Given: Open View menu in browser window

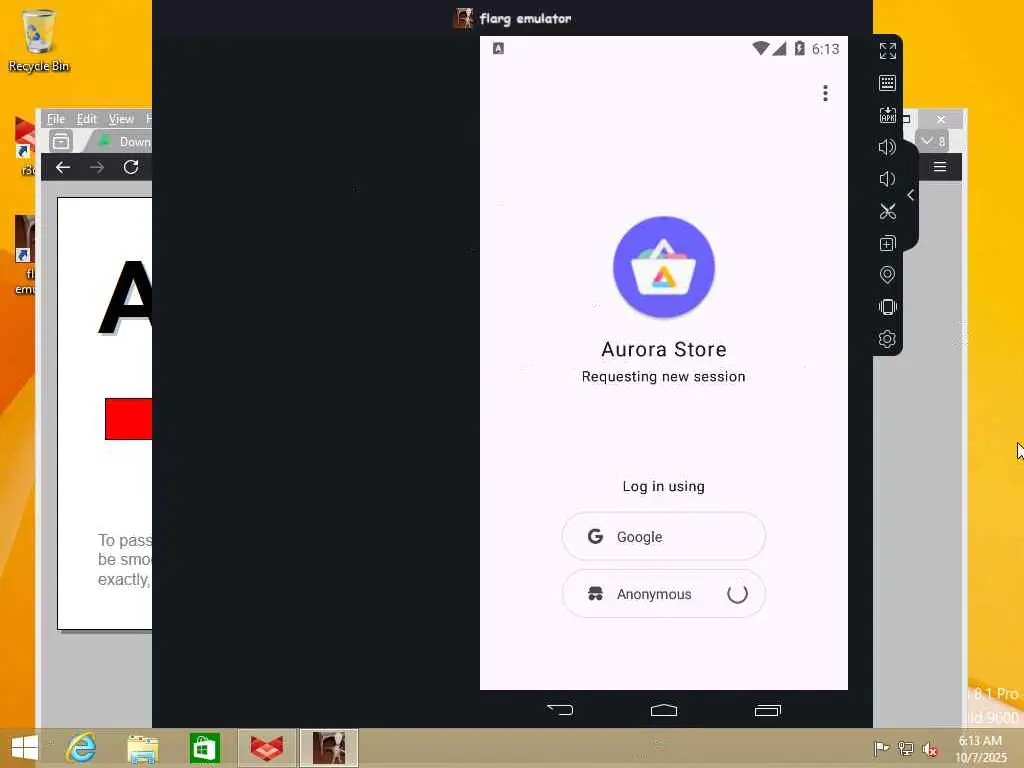Looking at the screenshot, I should [x=121, y=119].
